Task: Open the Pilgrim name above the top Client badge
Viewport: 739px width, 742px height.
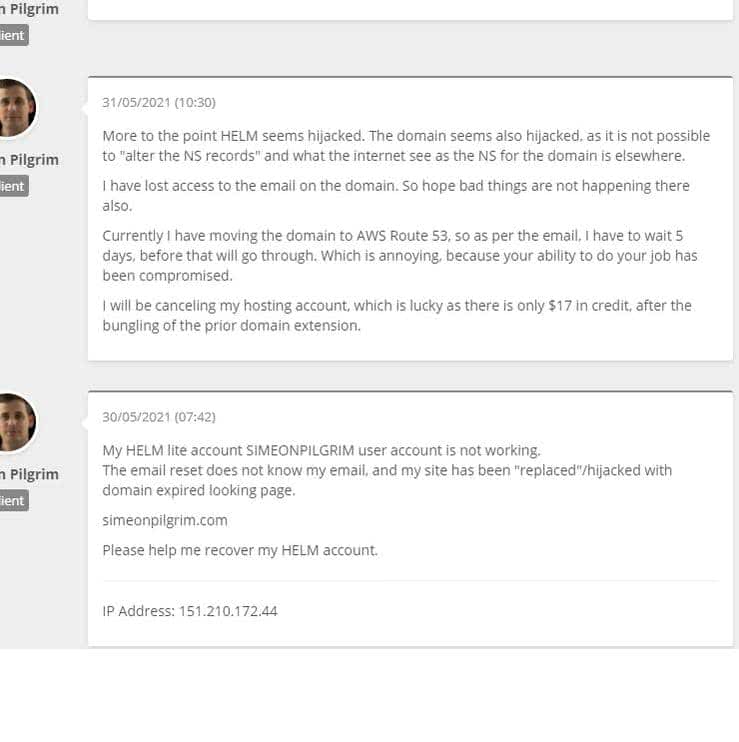Action: click(x=29, y=9)
